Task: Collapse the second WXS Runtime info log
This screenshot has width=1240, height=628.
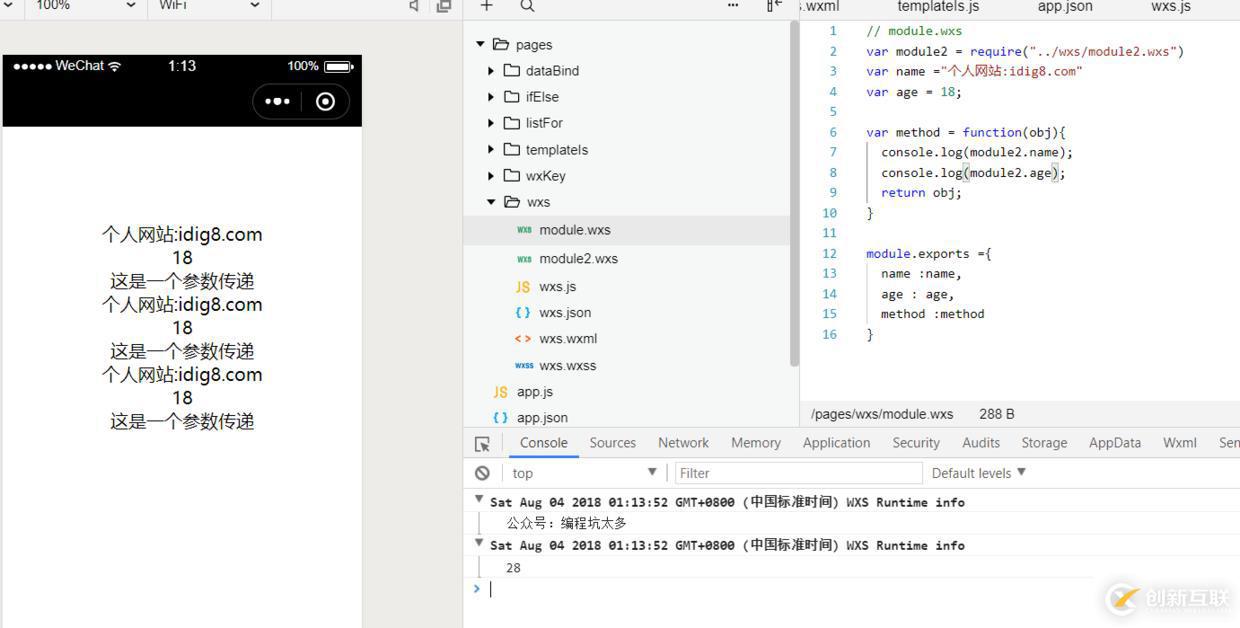Action: tap(479, 541)
